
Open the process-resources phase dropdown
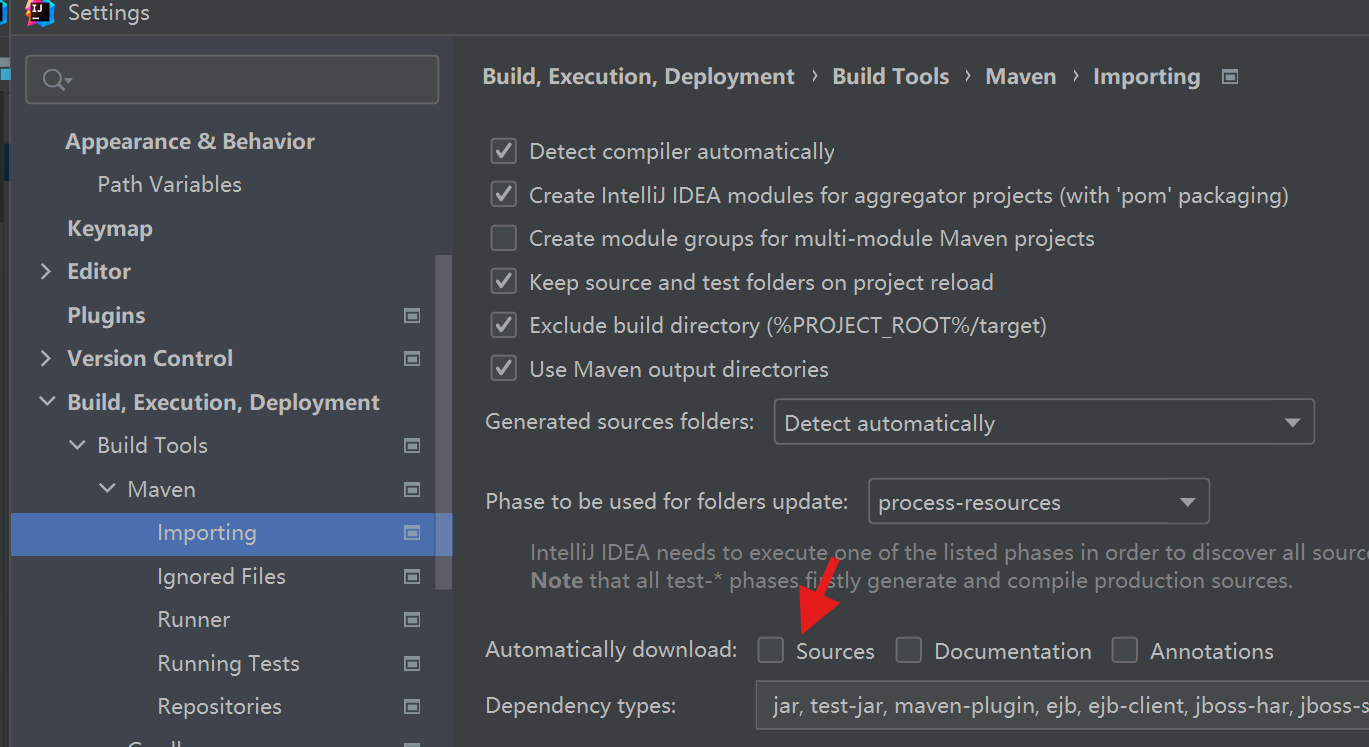point(1038,502)
